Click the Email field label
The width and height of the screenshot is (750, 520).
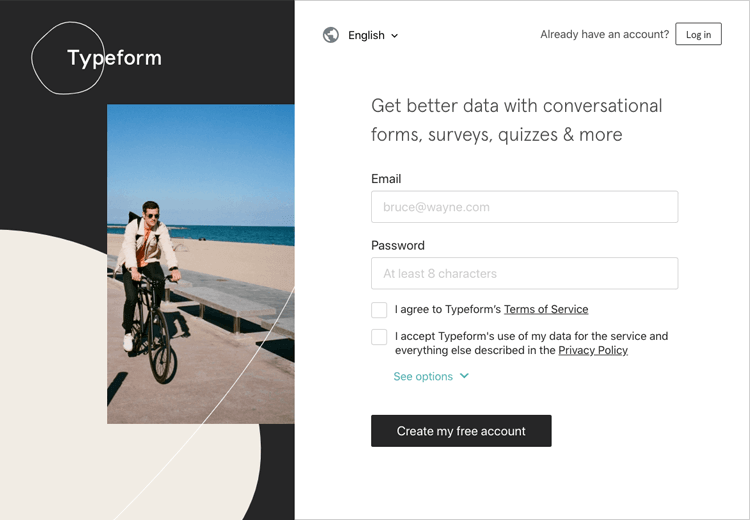click(x=386, y=179)
